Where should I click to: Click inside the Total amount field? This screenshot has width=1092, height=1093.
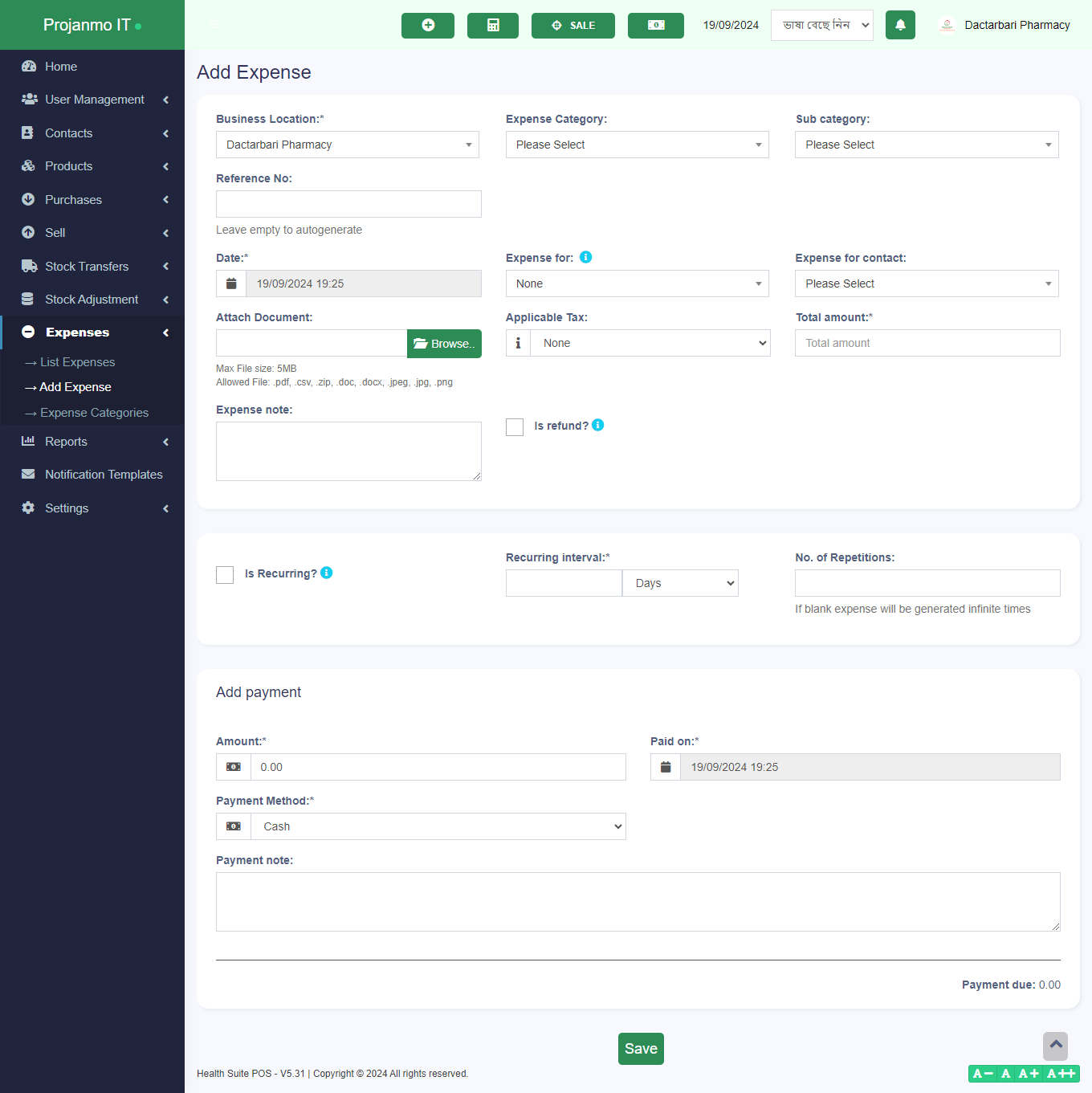(x=927, y=343)
